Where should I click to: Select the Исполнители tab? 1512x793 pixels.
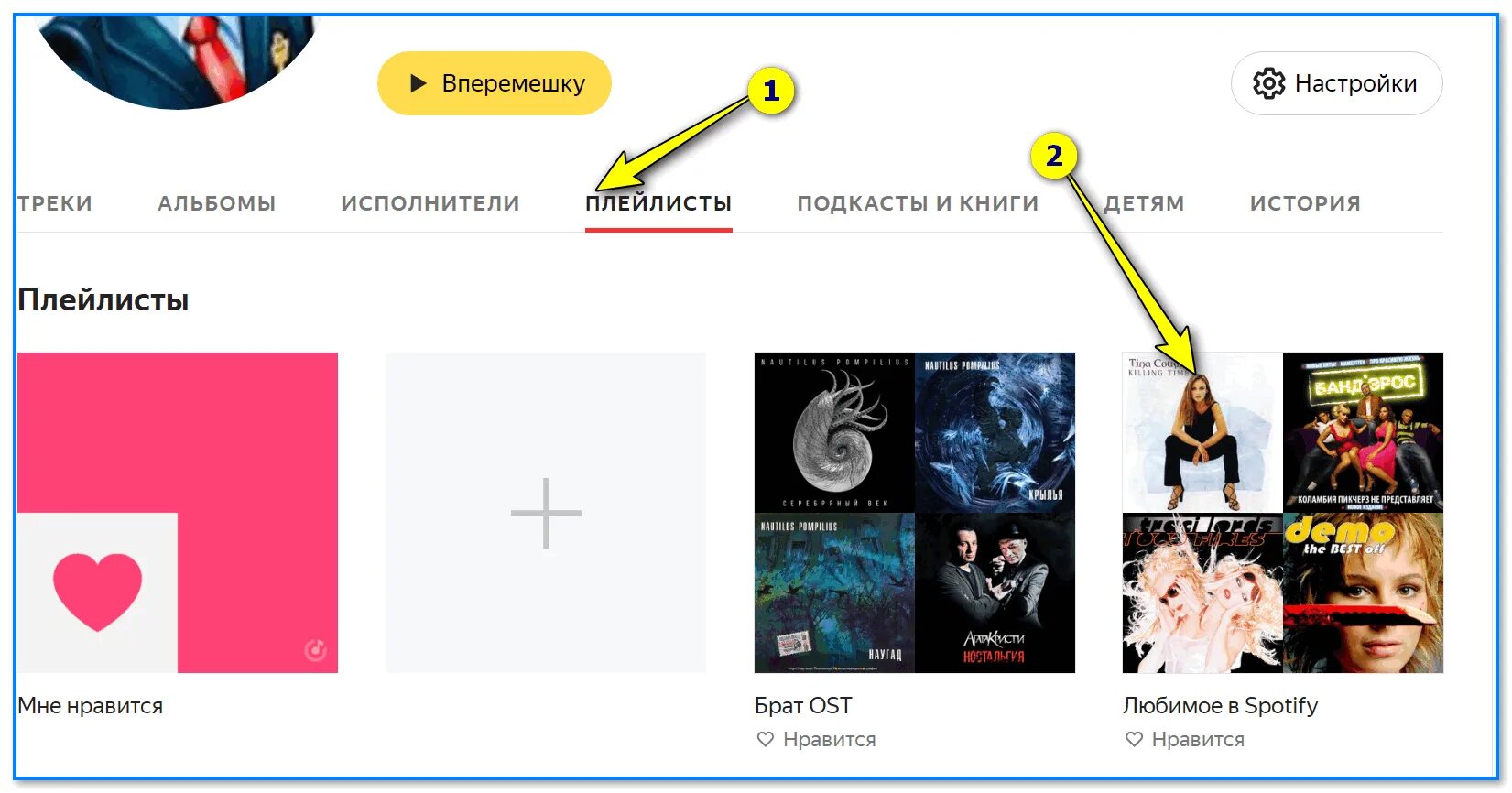pos(430,203)
